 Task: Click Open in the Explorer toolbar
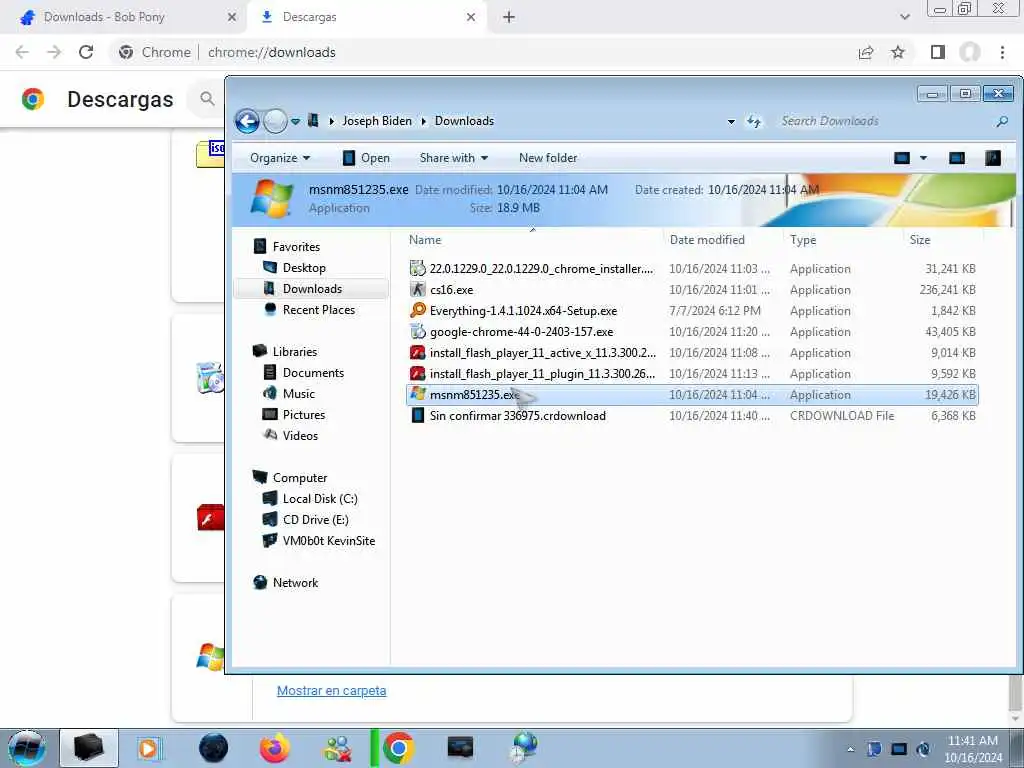click(366, 158)
